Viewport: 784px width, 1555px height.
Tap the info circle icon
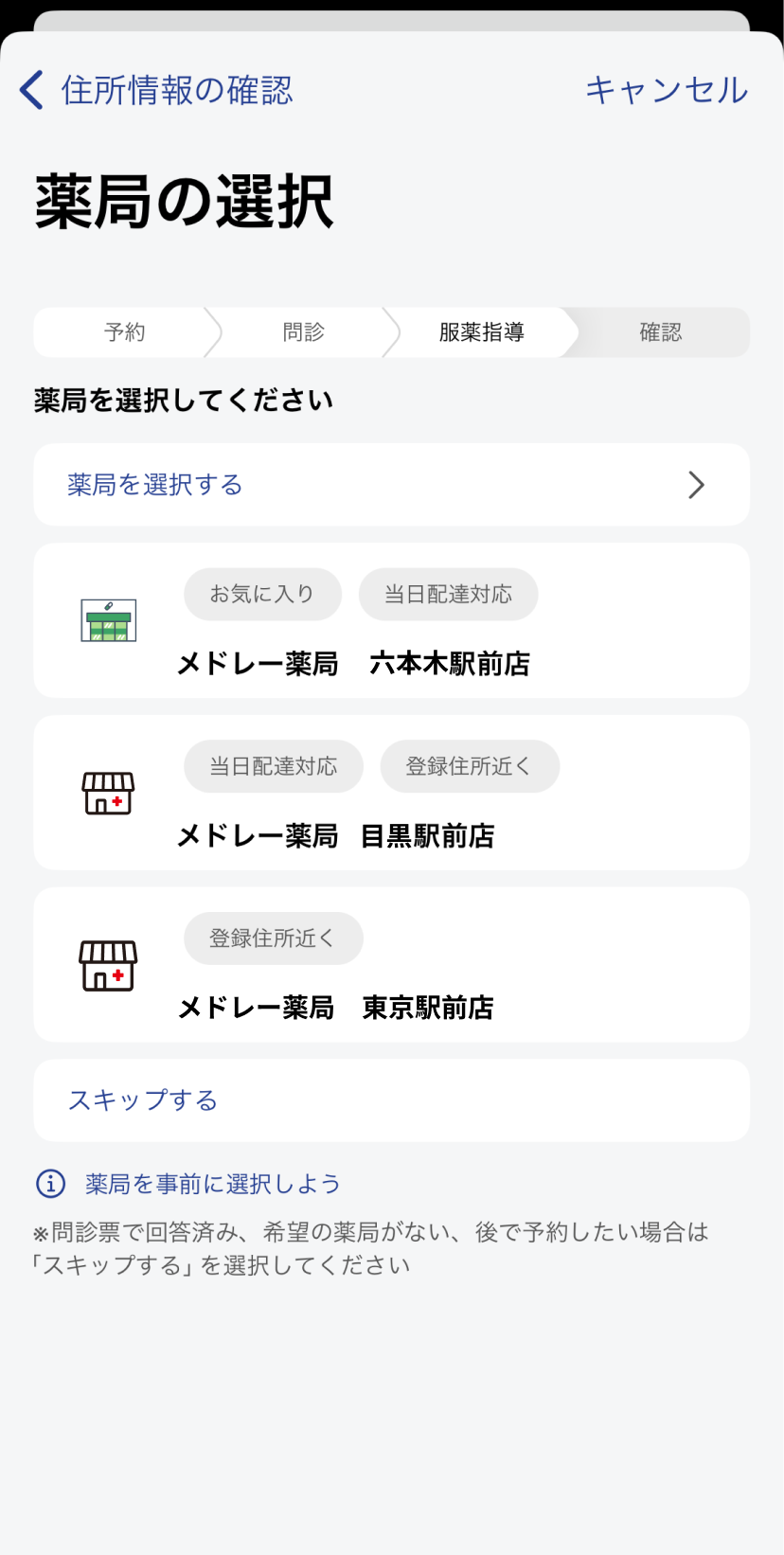[x=50, y=1183]
